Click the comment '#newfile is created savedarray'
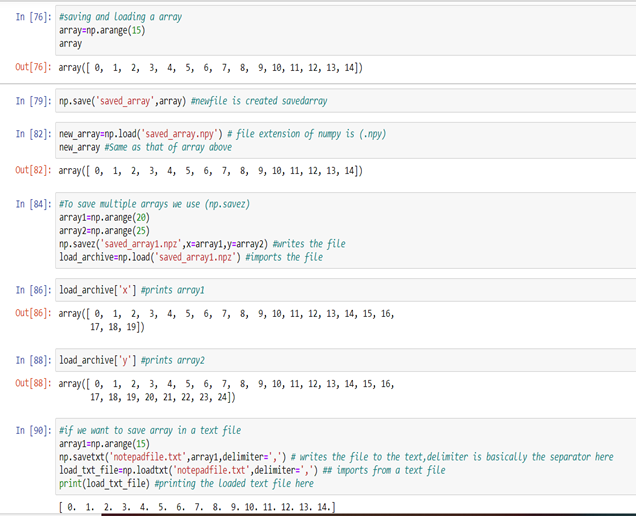The image size is (636, 516). (259, 101)
